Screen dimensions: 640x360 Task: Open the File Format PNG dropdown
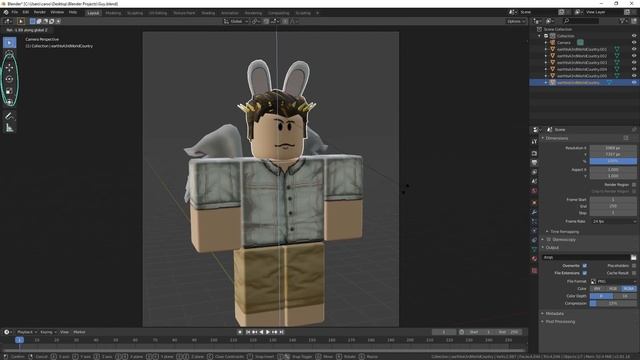(x=613, y=282)
